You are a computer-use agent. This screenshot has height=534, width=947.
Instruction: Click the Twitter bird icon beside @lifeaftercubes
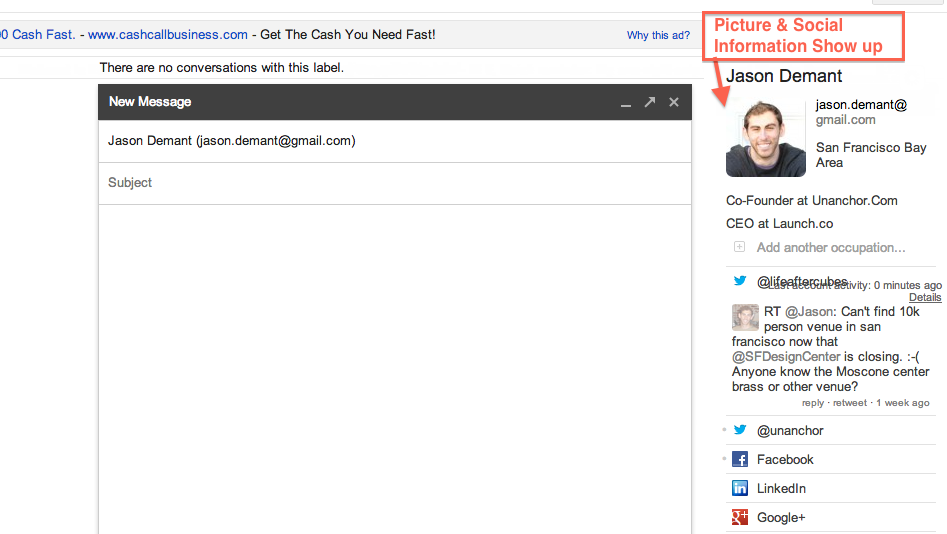point(740,281)
